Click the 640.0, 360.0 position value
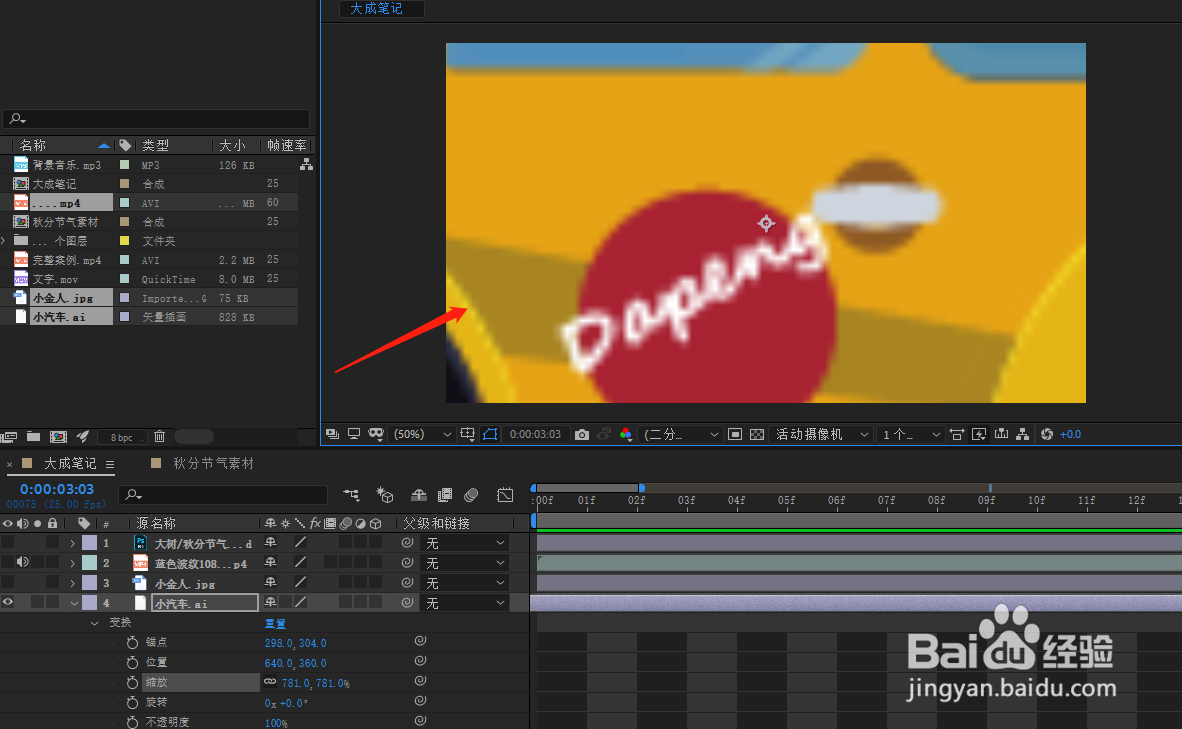This screenshot has height=729, width=1182. (x=296, y=663)
